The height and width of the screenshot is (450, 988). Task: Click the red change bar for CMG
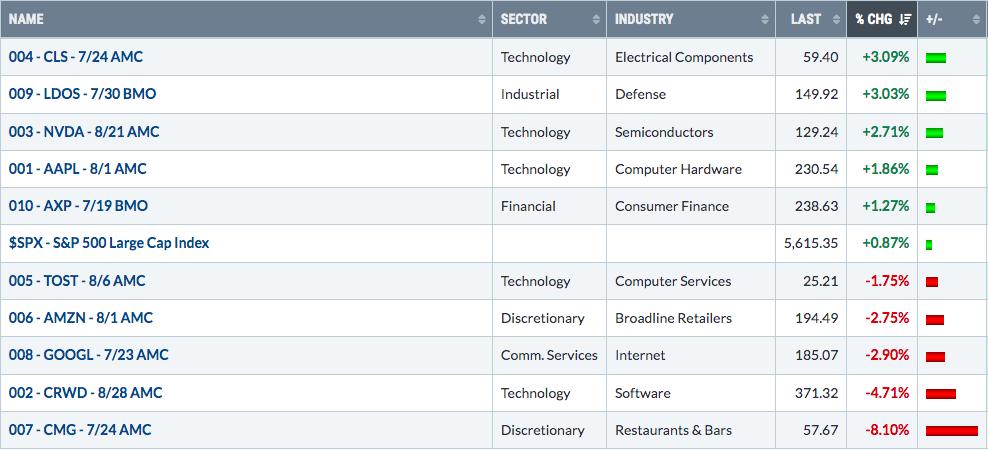(x=951, y=431)
